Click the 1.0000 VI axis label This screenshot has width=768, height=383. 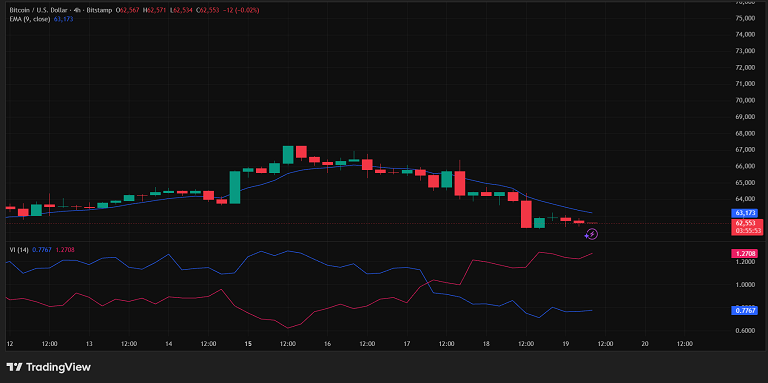[x=744, y=285]
